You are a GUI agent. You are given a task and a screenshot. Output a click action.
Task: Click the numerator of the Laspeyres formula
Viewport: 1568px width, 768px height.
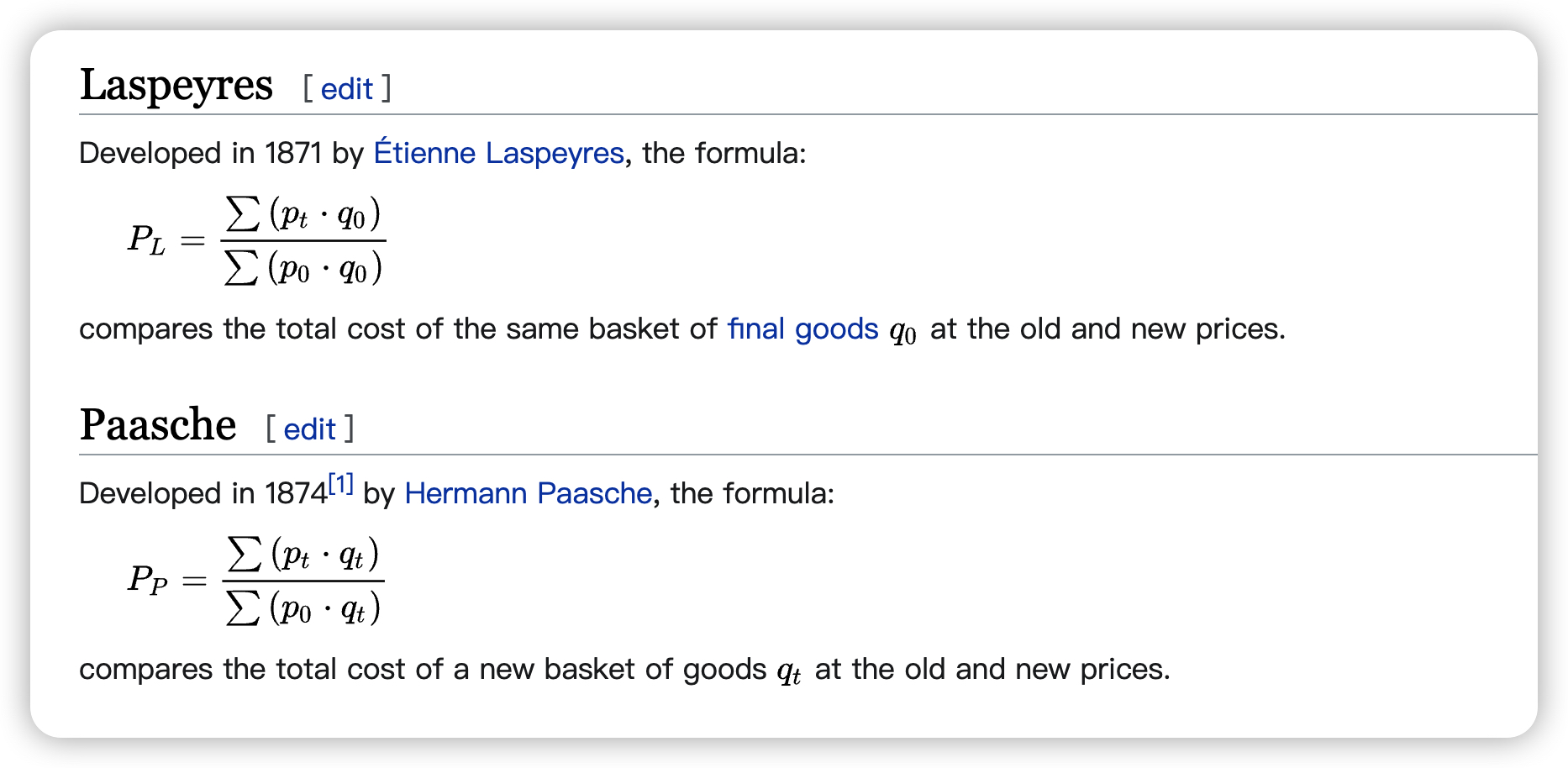click(303, 214)
